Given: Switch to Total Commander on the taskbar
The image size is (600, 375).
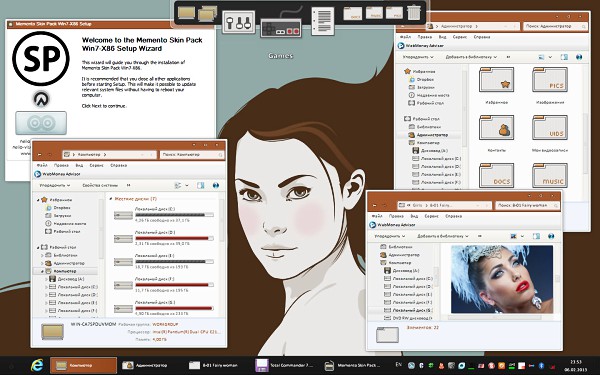Looking at the screenshot, I should [285, 365].
